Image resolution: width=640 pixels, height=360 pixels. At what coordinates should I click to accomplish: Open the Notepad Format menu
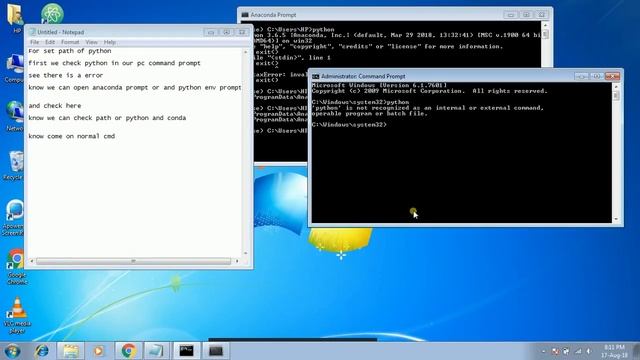point(70,42)
